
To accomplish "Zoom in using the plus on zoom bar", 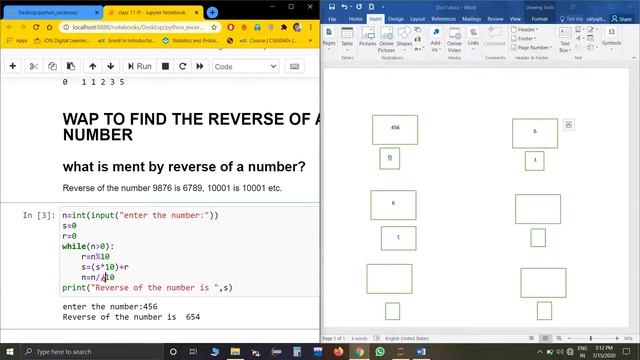I will coord(617,338).
